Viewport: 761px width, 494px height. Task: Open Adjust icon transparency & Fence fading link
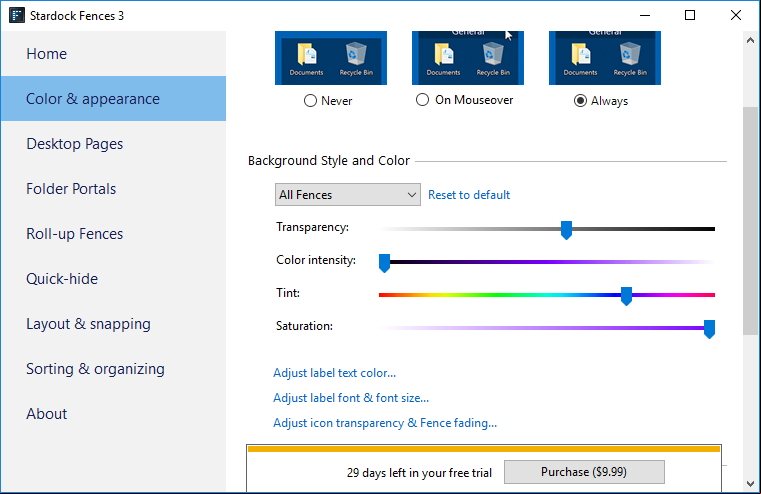[385, 423]
